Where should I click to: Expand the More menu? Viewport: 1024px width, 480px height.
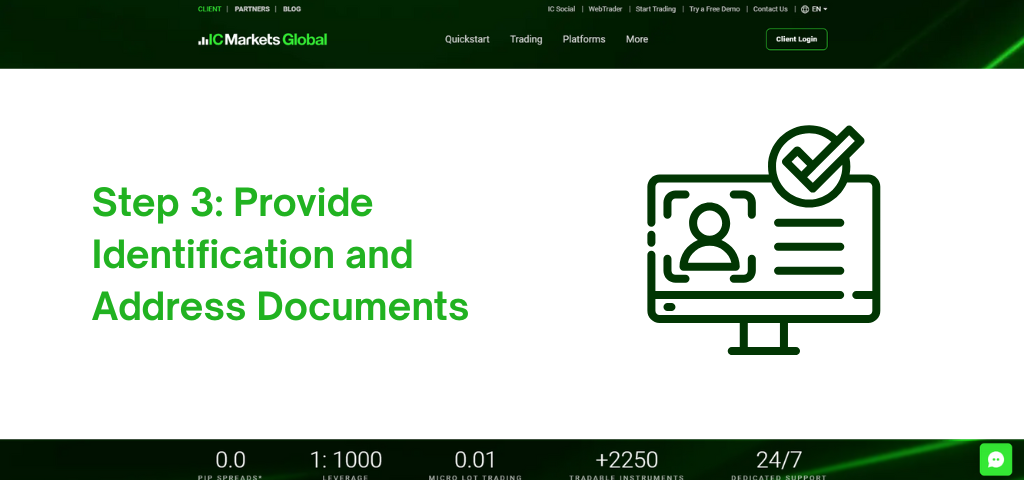(x=637, y=39)
